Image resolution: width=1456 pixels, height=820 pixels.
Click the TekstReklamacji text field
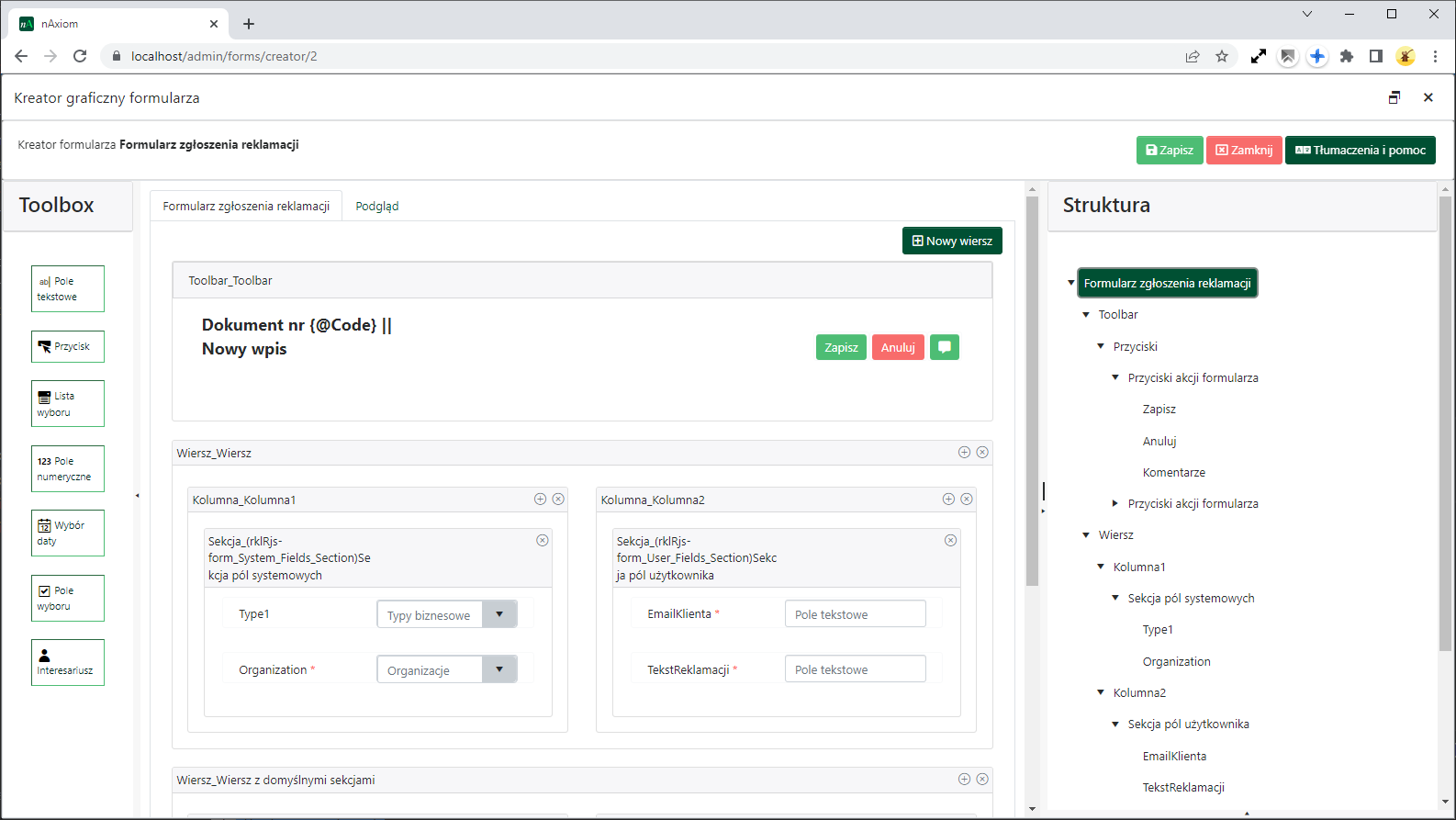(855, 669)
